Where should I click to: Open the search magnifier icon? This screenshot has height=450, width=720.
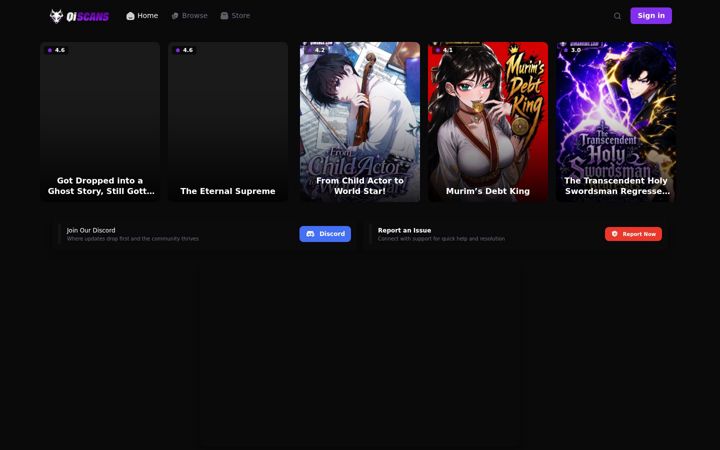click(x=617, y=16)
